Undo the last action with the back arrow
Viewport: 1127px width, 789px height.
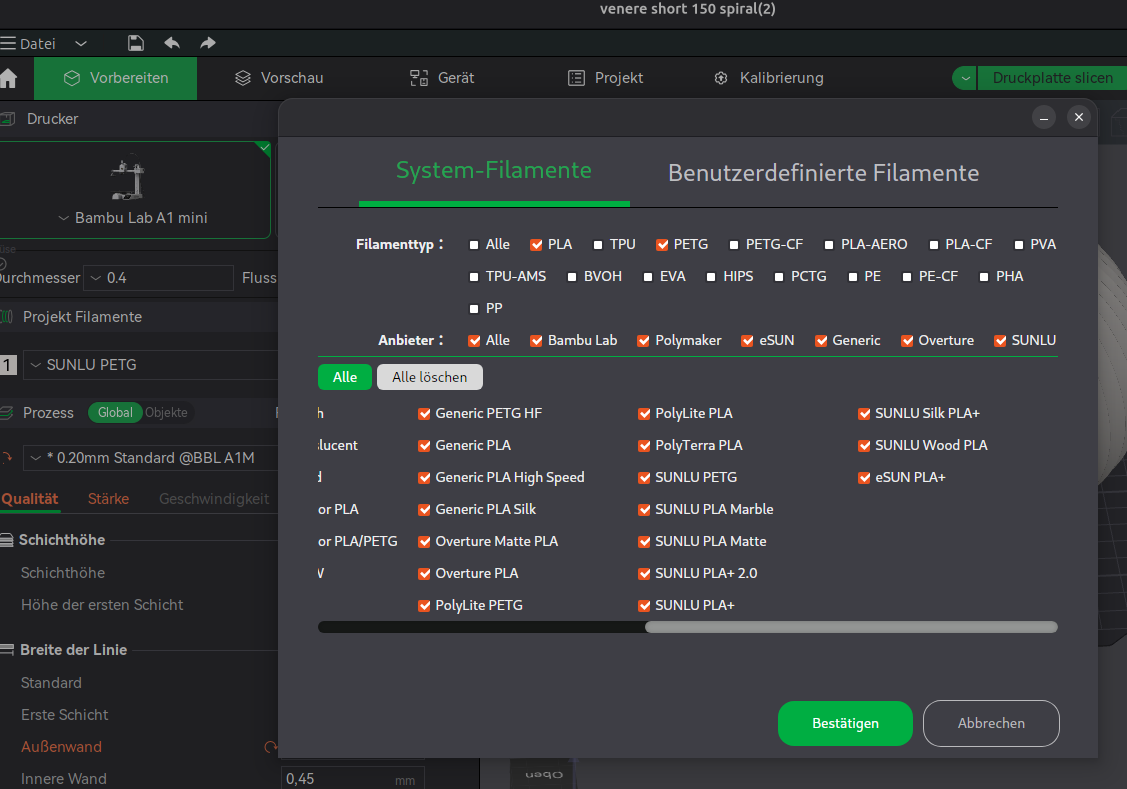click(x=172, y=43)
